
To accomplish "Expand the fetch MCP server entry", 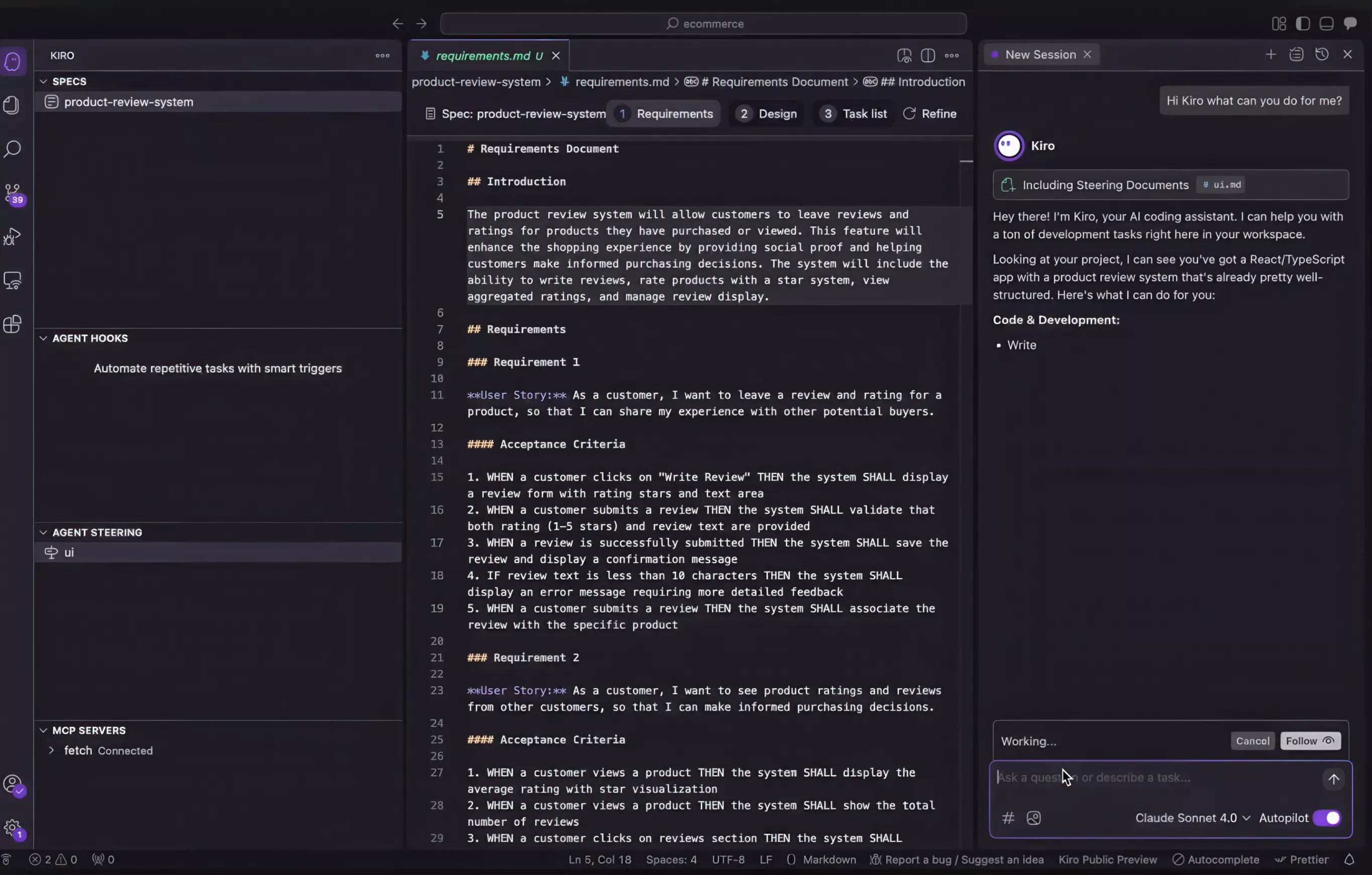I will coord(51,750).
